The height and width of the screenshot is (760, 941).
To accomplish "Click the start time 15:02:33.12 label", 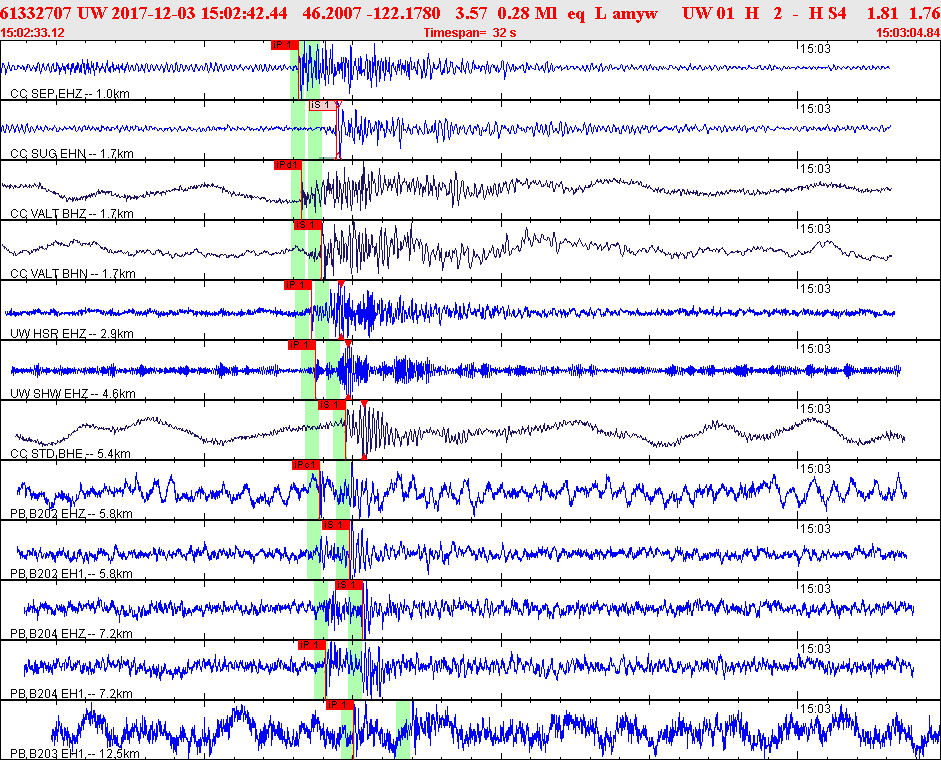I will click(34, 32).
